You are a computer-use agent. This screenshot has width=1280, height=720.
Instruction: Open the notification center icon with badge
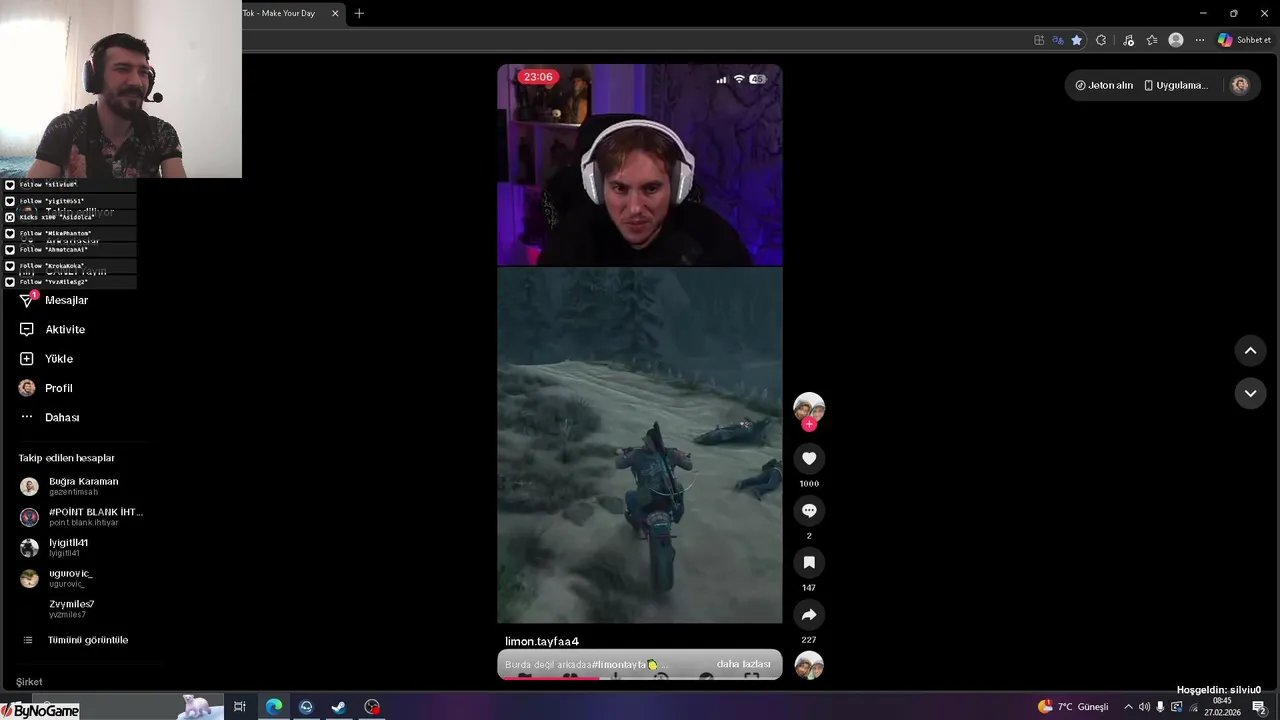[1259, 707]
